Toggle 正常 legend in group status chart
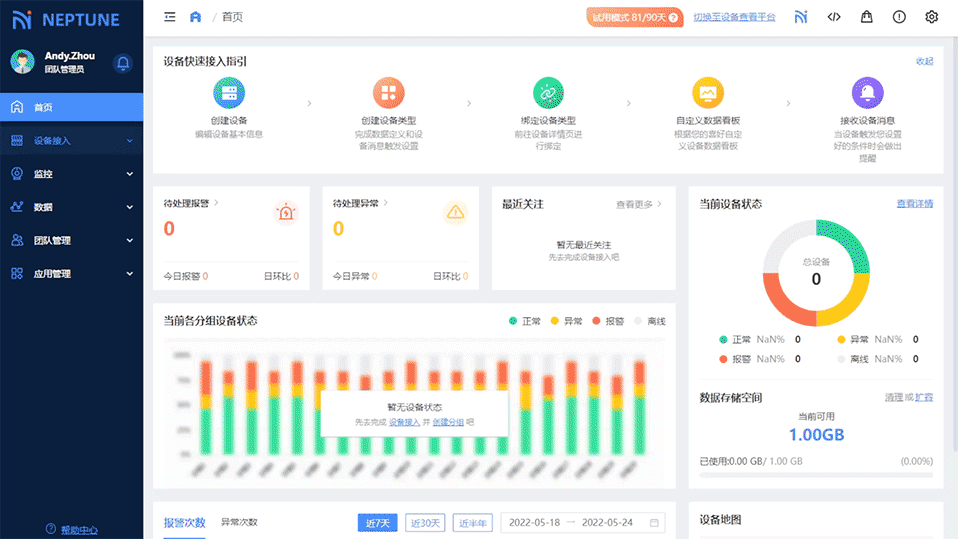Viewport: 958px width, 539px height. 525,321
